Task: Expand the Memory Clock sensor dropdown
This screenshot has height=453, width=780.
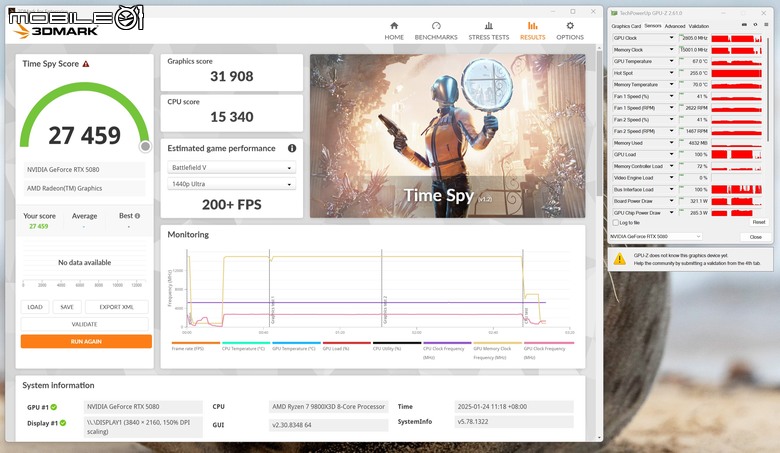Action: (x=671, y=50)
